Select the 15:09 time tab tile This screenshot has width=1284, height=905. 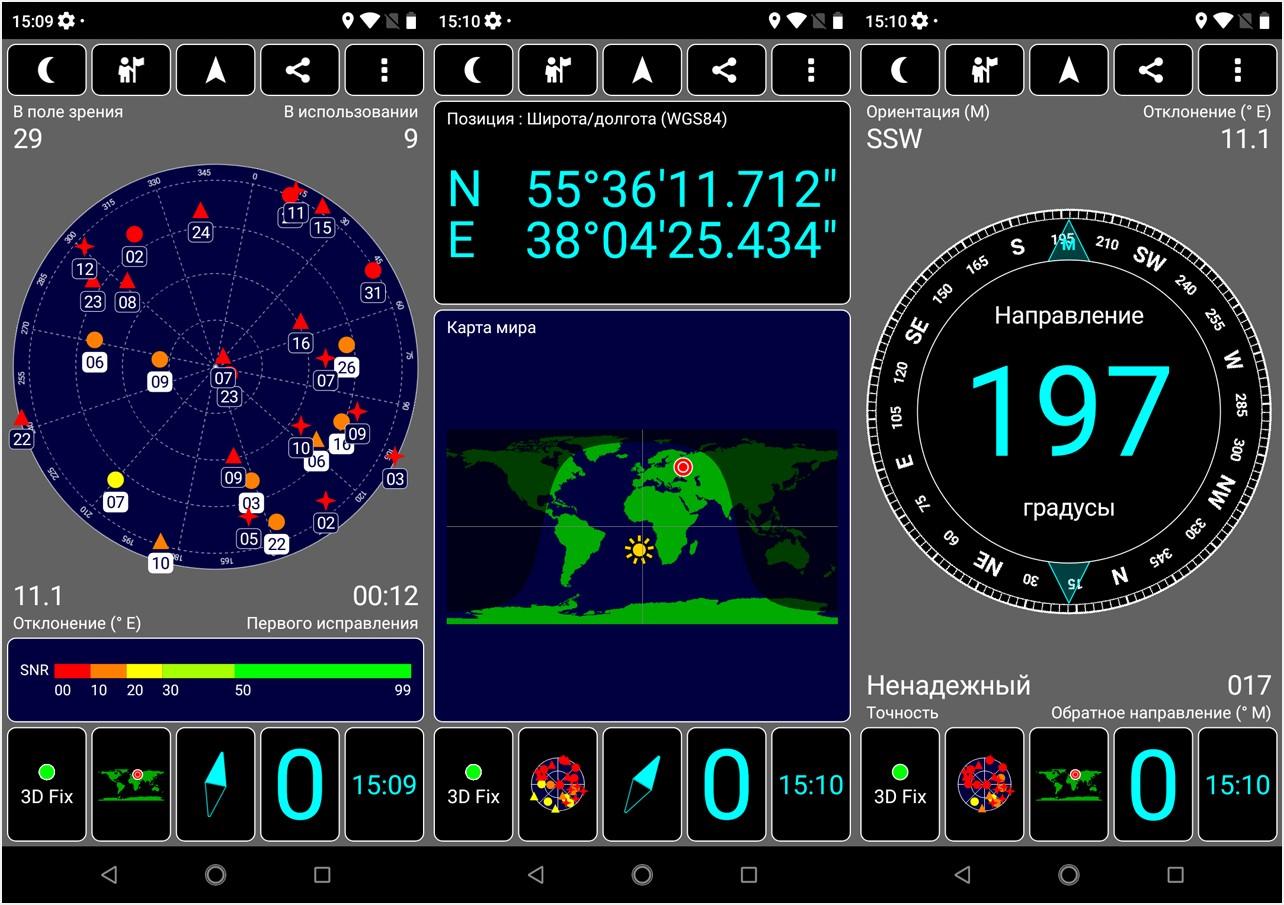(x=384, y=784)
